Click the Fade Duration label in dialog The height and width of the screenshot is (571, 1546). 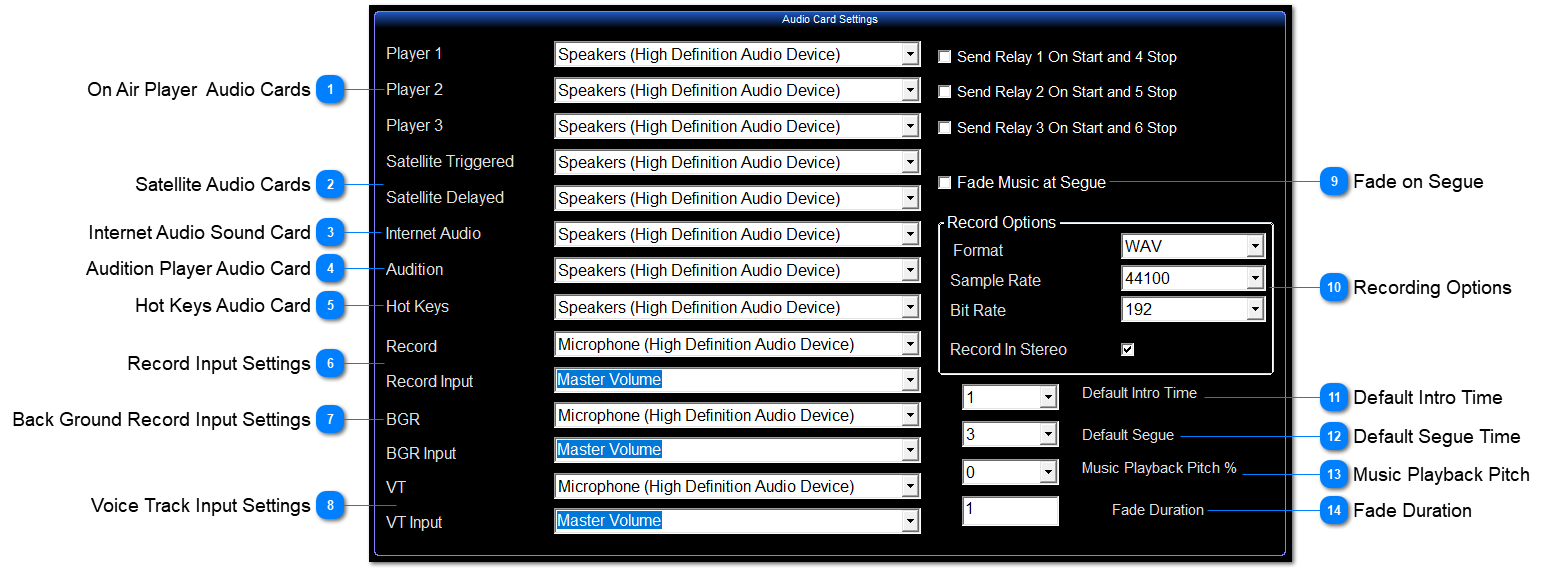tap(1158, 510)
